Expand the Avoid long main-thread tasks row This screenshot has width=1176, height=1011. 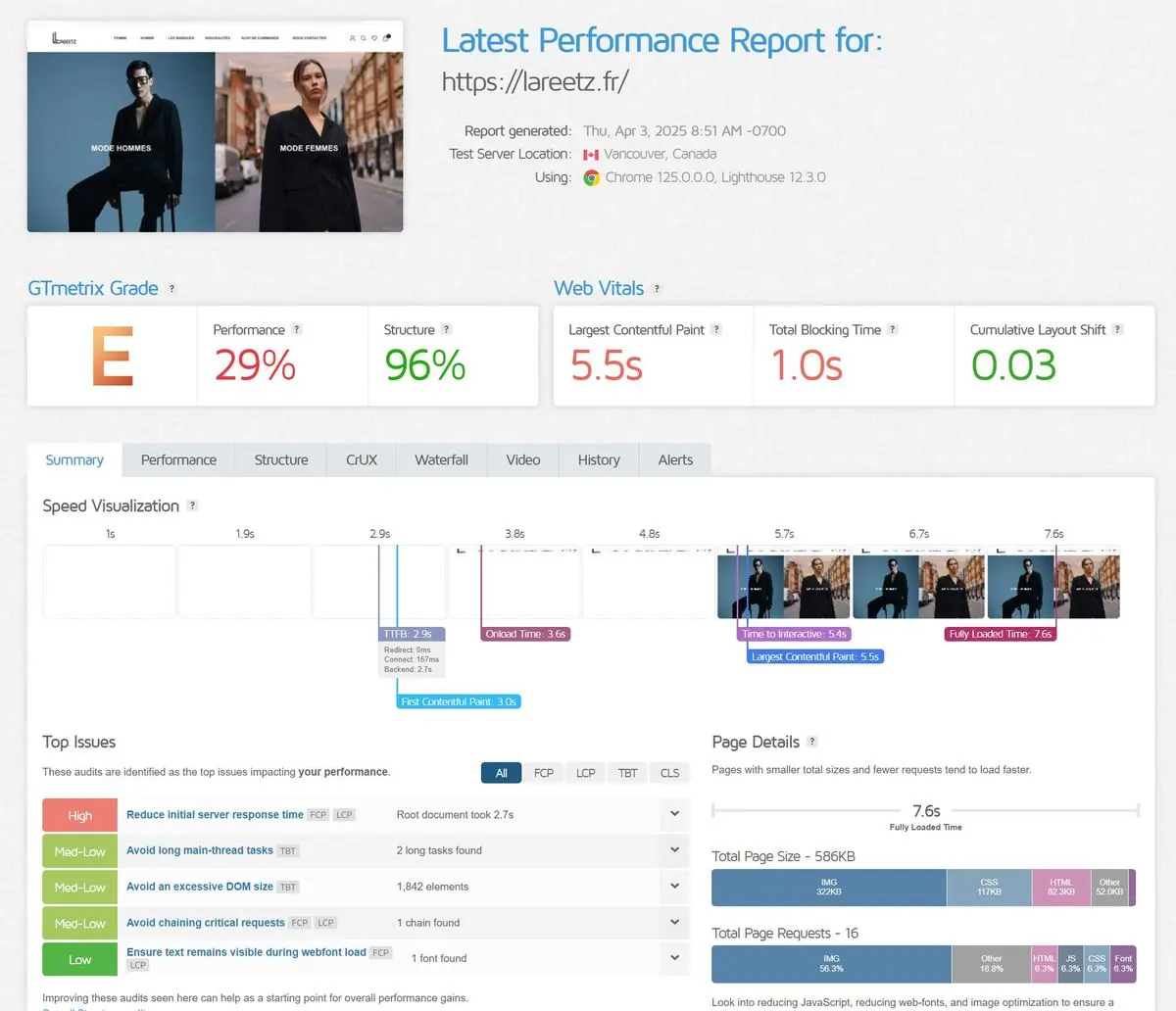674,850
